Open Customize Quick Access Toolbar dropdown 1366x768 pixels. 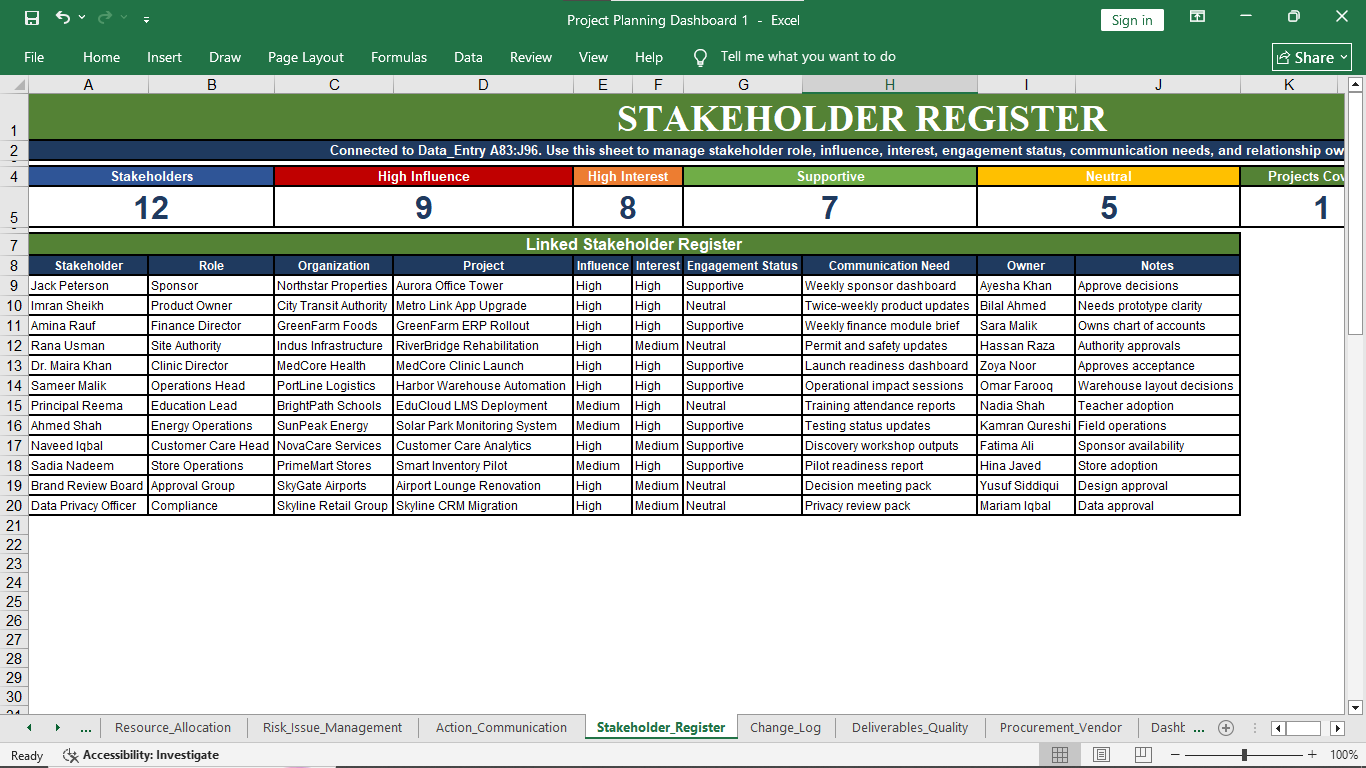[147, 19]
